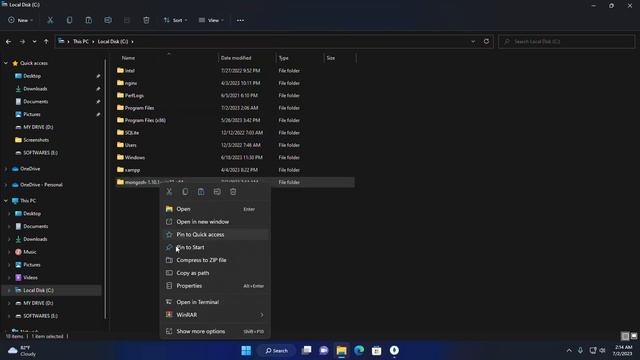Switch to the large thumbnails view icon in the status bar
Screen dimensions: 640x360
pos(633,336)
